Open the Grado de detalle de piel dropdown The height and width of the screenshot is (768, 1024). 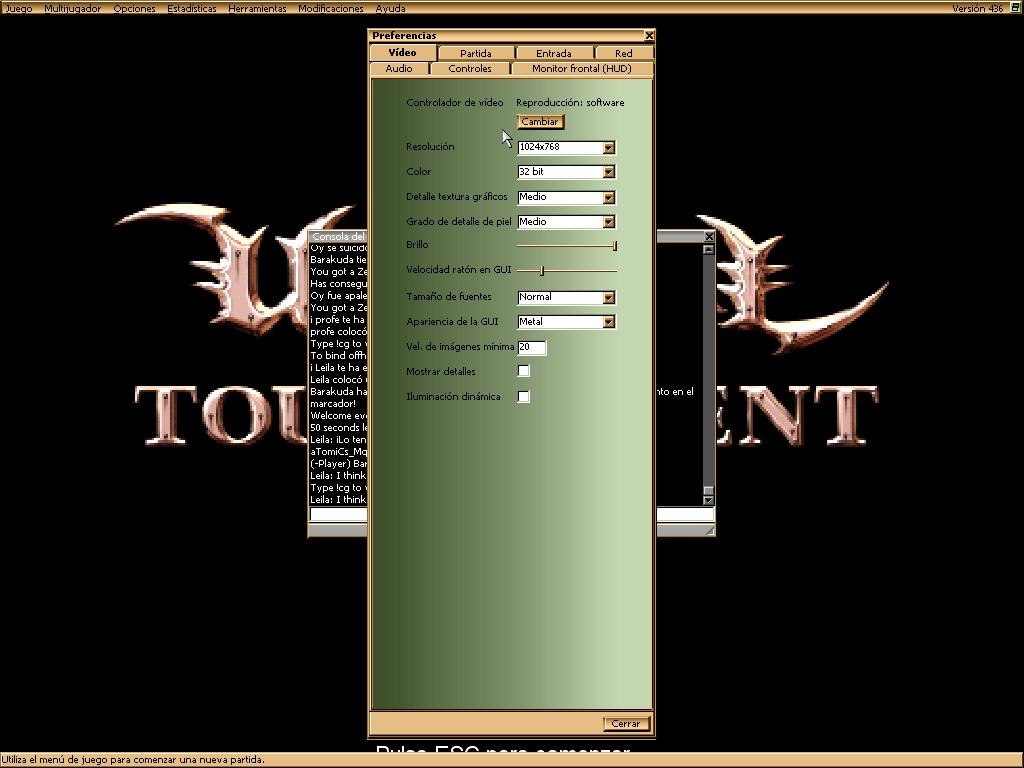[609, 222]
